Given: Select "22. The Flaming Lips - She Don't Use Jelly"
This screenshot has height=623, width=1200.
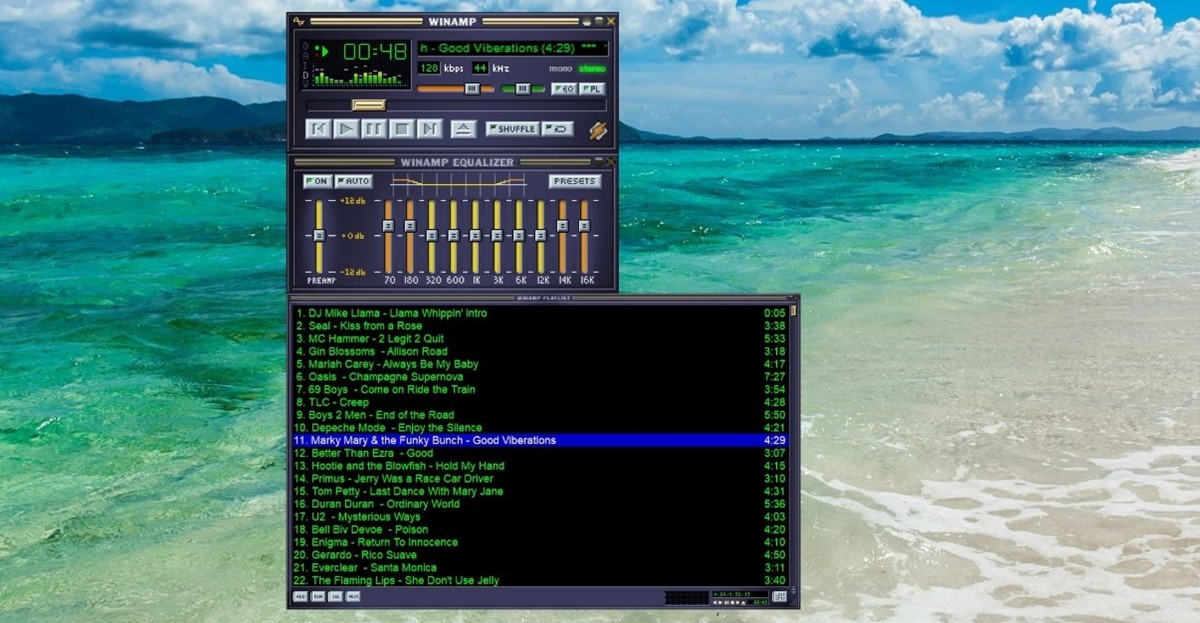Looking at the screenshot, I should coord(540,580).
